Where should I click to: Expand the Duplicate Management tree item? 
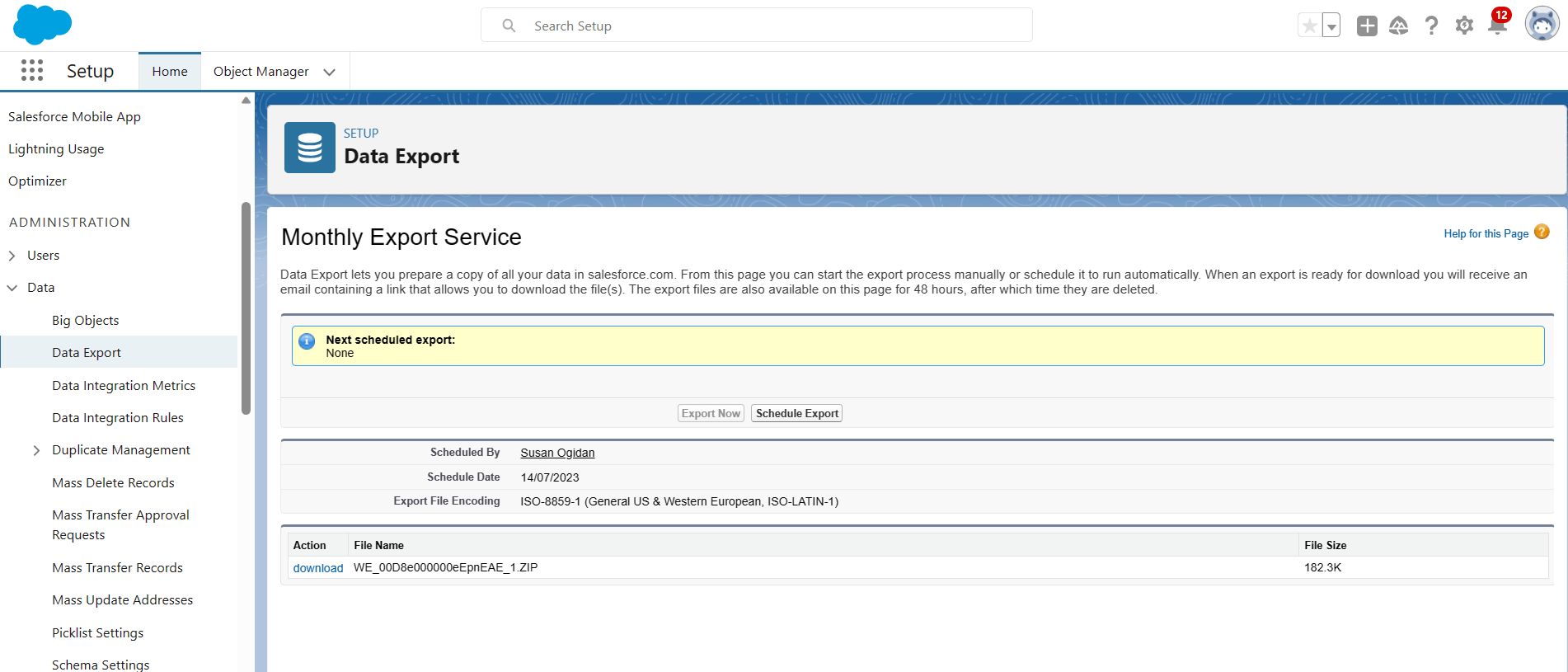(36, 450)
